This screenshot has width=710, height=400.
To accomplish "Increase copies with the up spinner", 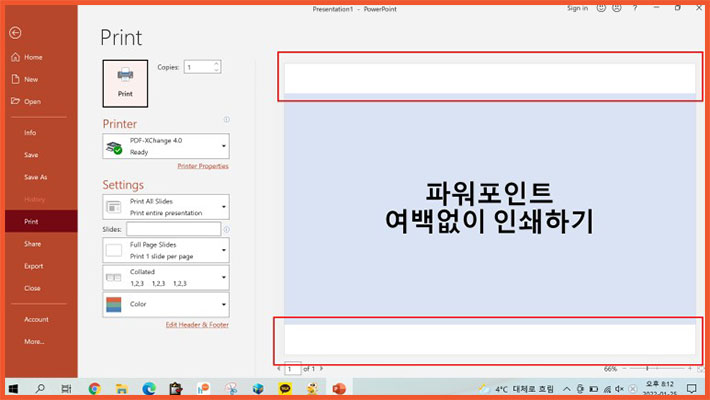I will pyautogui.click(x=216, y=64).
